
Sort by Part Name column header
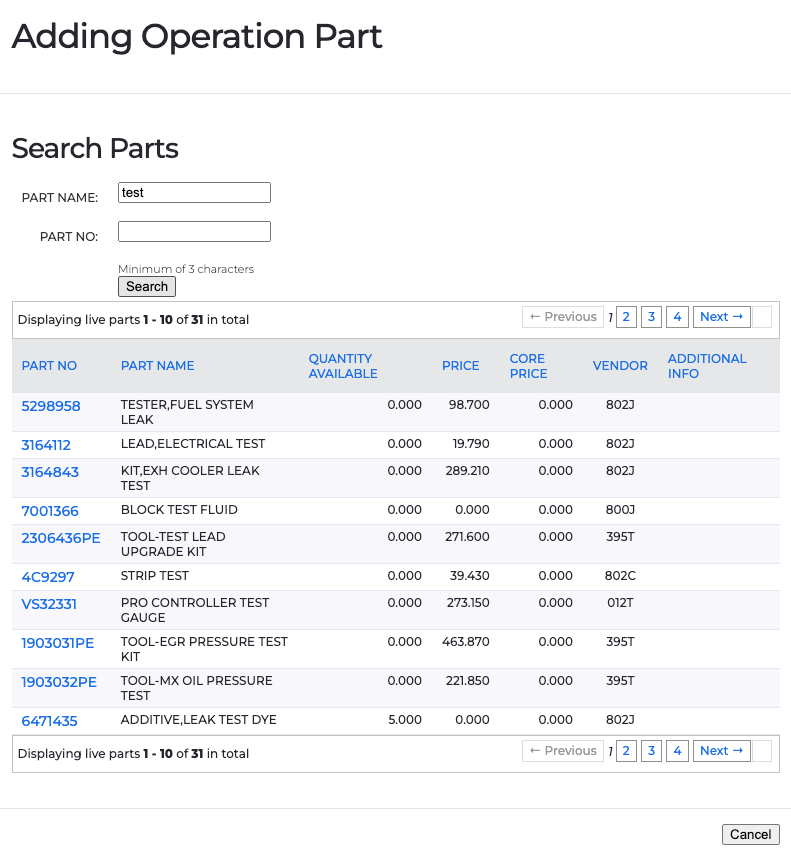[157, 366]
